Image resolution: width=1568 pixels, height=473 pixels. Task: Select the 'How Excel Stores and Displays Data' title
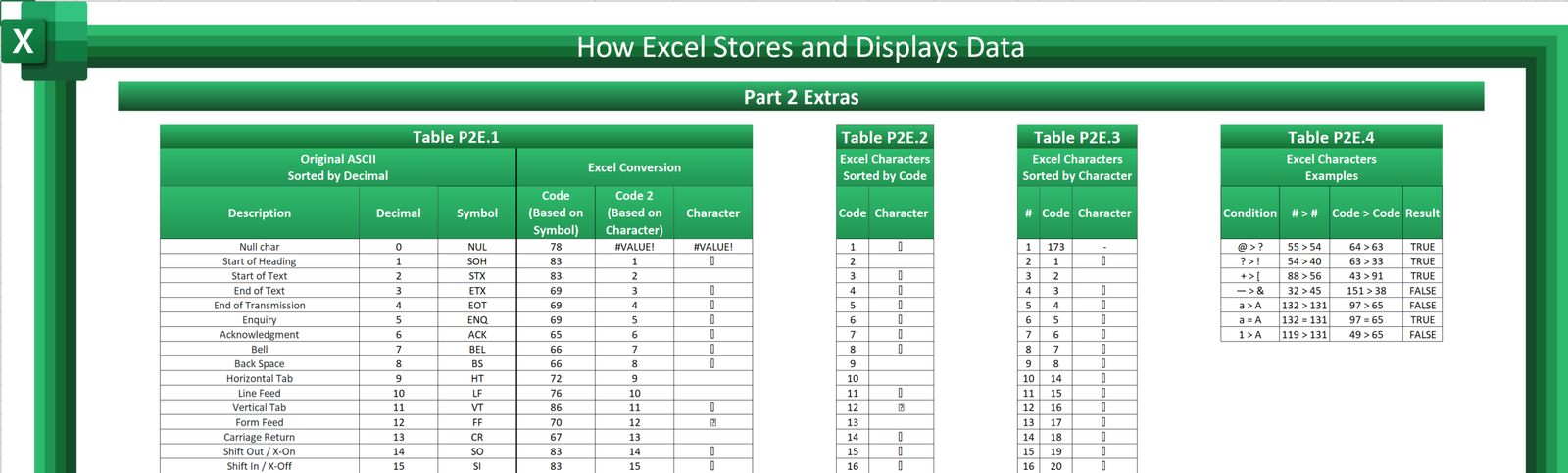(801, 47)
